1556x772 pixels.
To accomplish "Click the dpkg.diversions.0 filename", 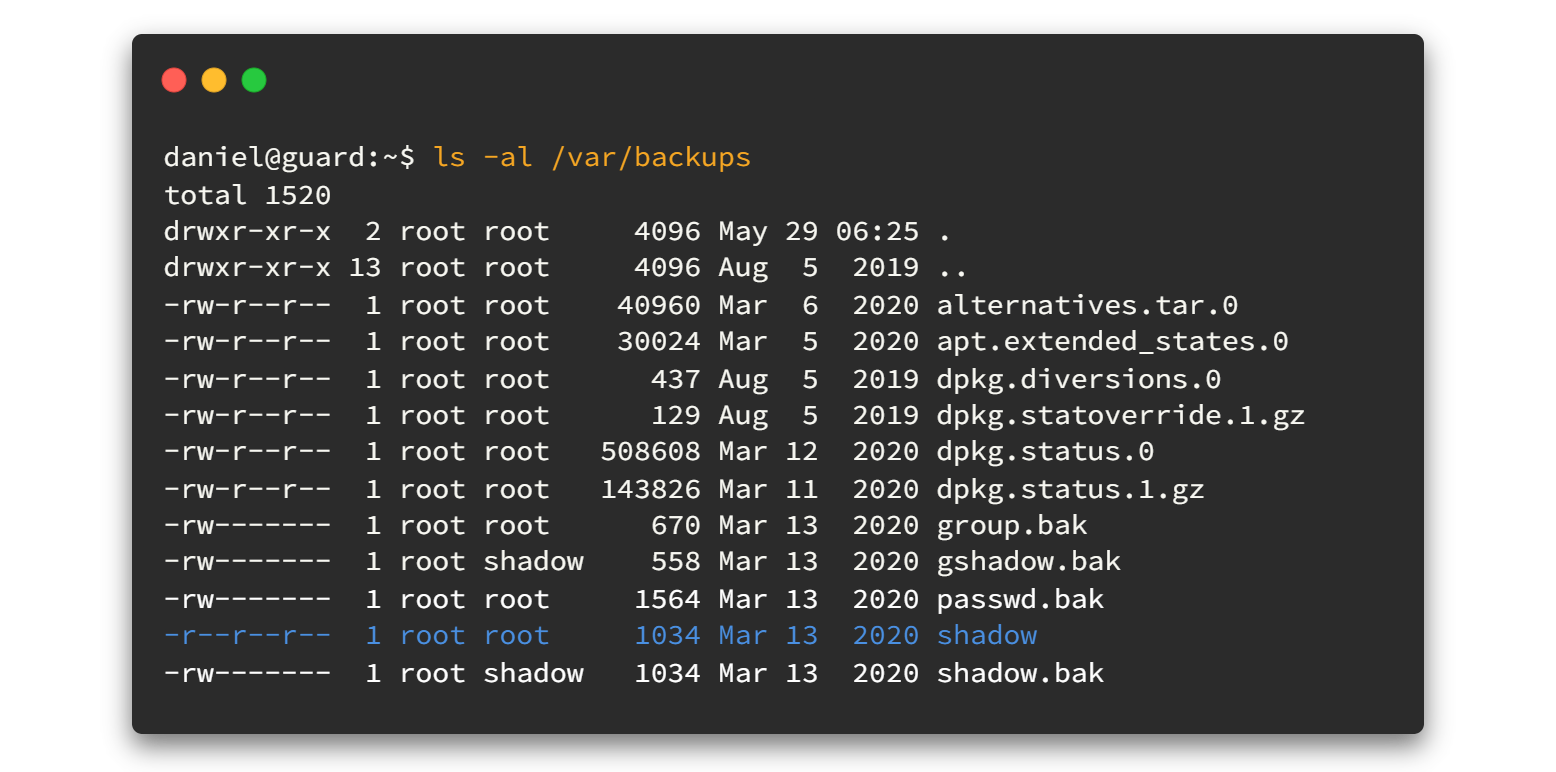I will click(x=1078, y=379).
